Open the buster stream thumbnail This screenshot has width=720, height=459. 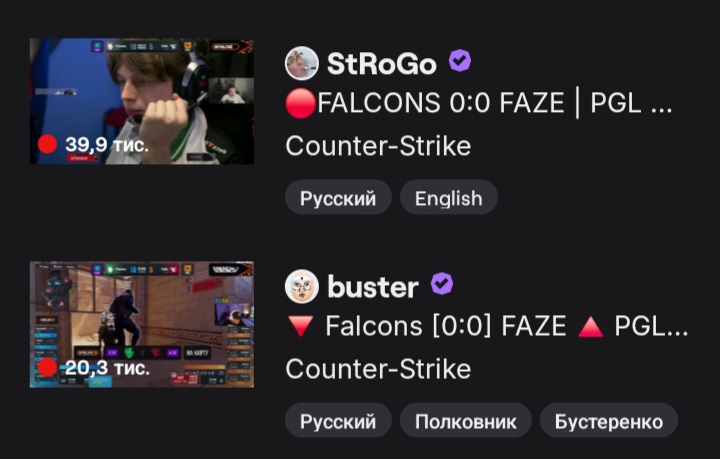click(x=142, y=325)
